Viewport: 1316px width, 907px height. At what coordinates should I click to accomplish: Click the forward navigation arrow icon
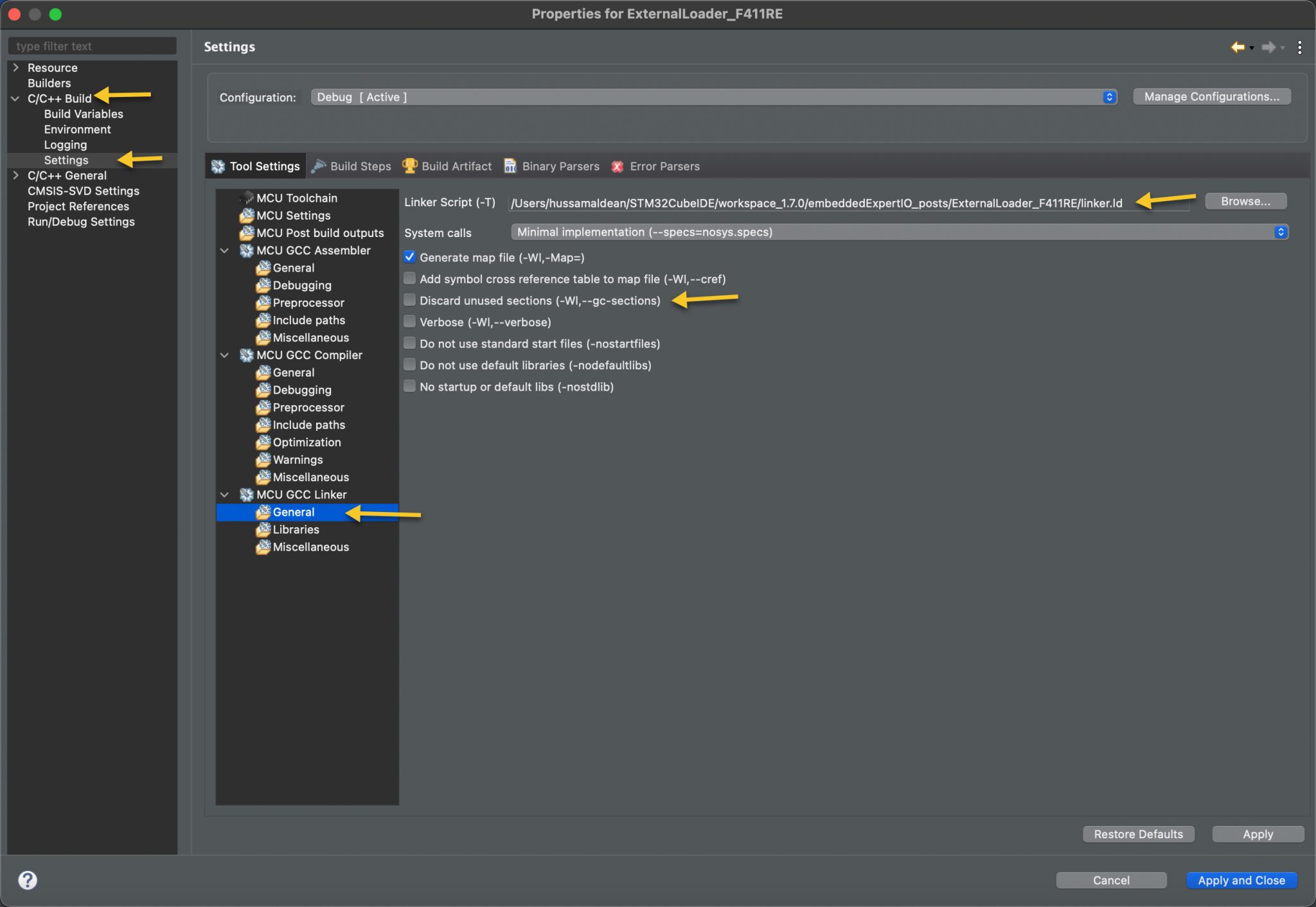pyautogui.click(x=1267, y=47)
